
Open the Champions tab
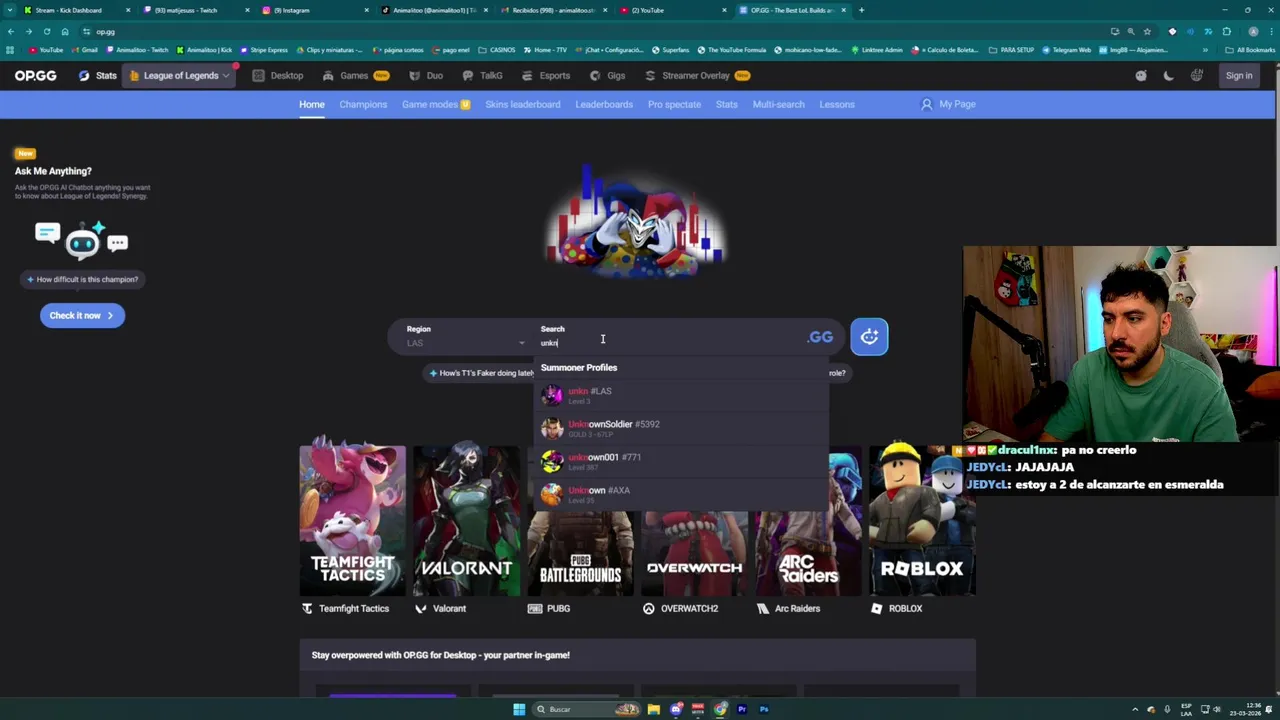click(363, 104)
